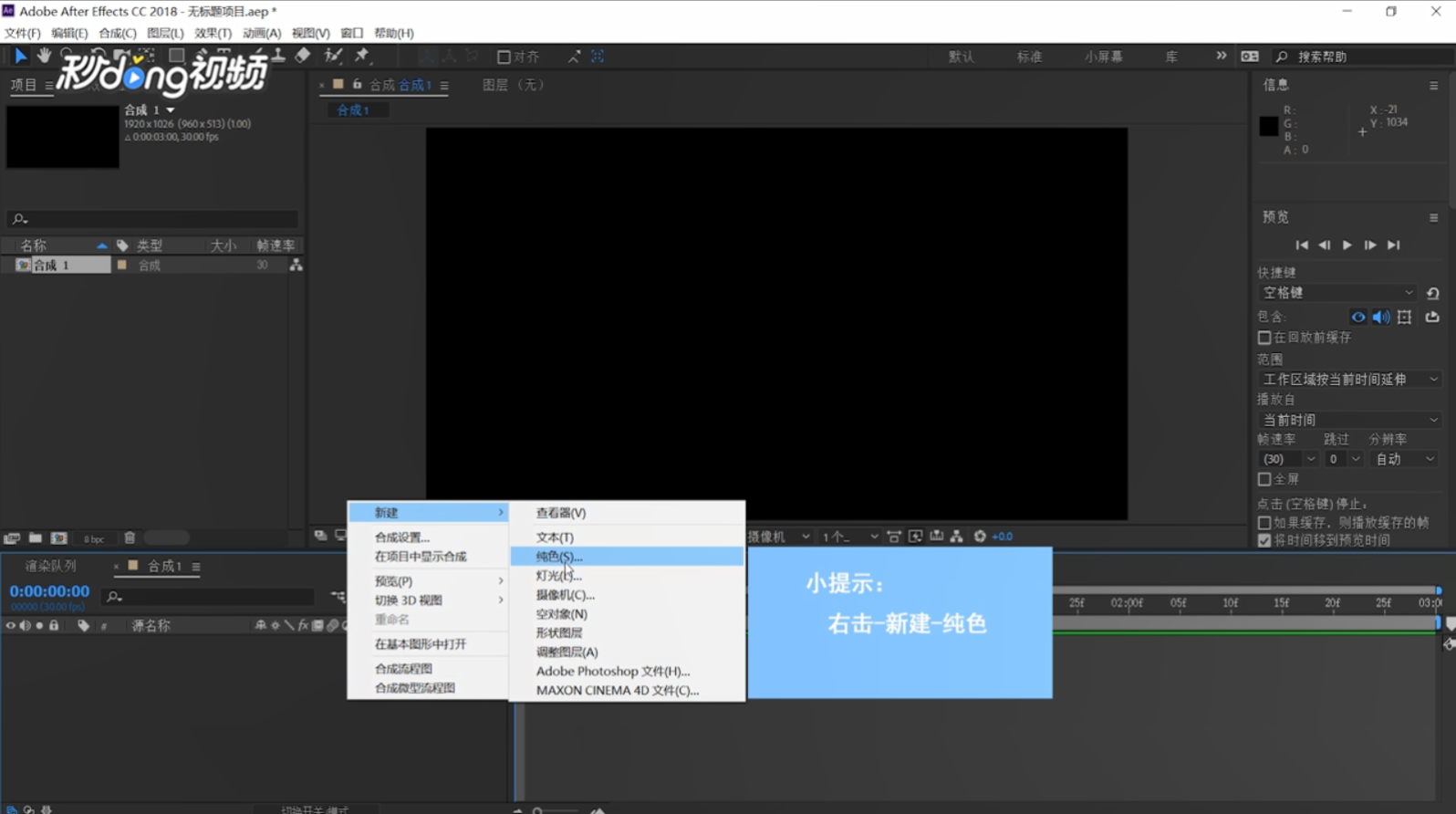Click the video eye column icon in timeline header
This screenshot has width=1456, height=814.
(x=10, y=626)
